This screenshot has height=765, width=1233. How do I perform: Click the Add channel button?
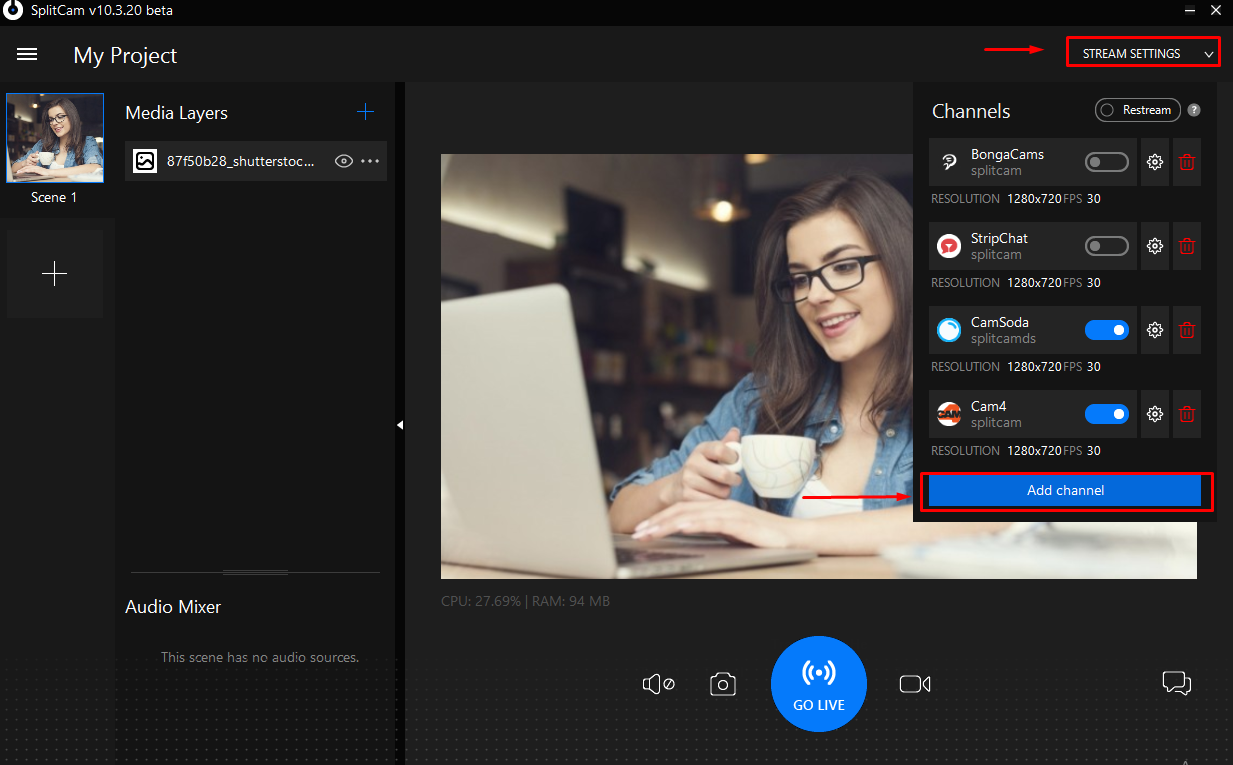1065,491
